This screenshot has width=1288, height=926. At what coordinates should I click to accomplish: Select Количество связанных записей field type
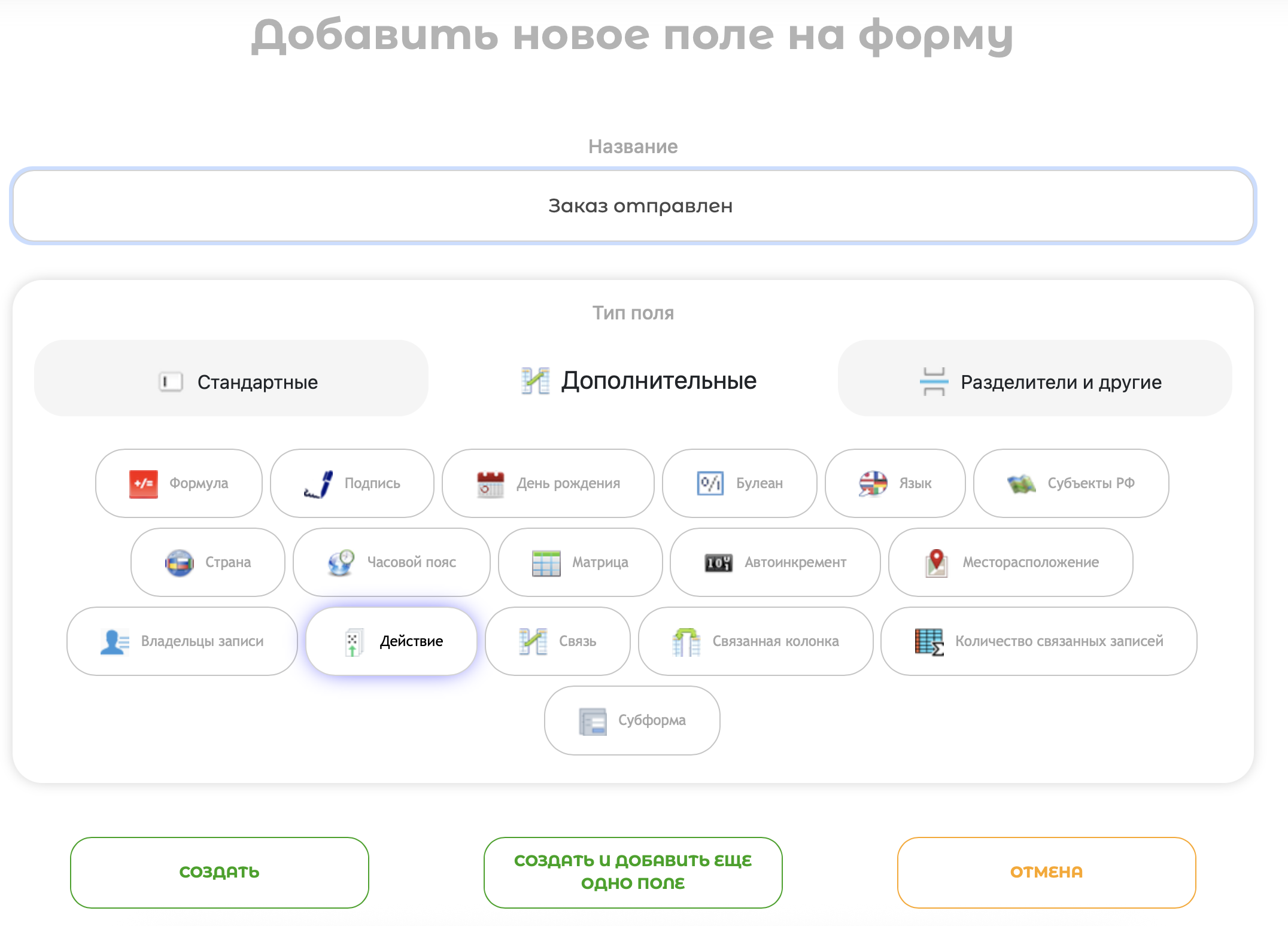tap(1038, 641)
